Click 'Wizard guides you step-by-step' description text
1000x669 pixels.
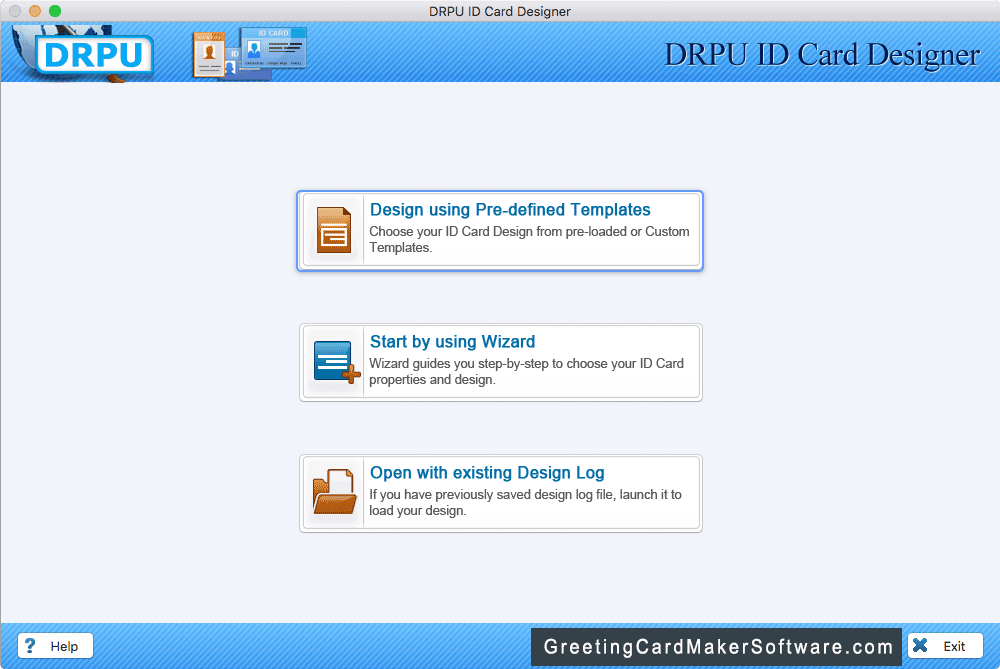526,371
